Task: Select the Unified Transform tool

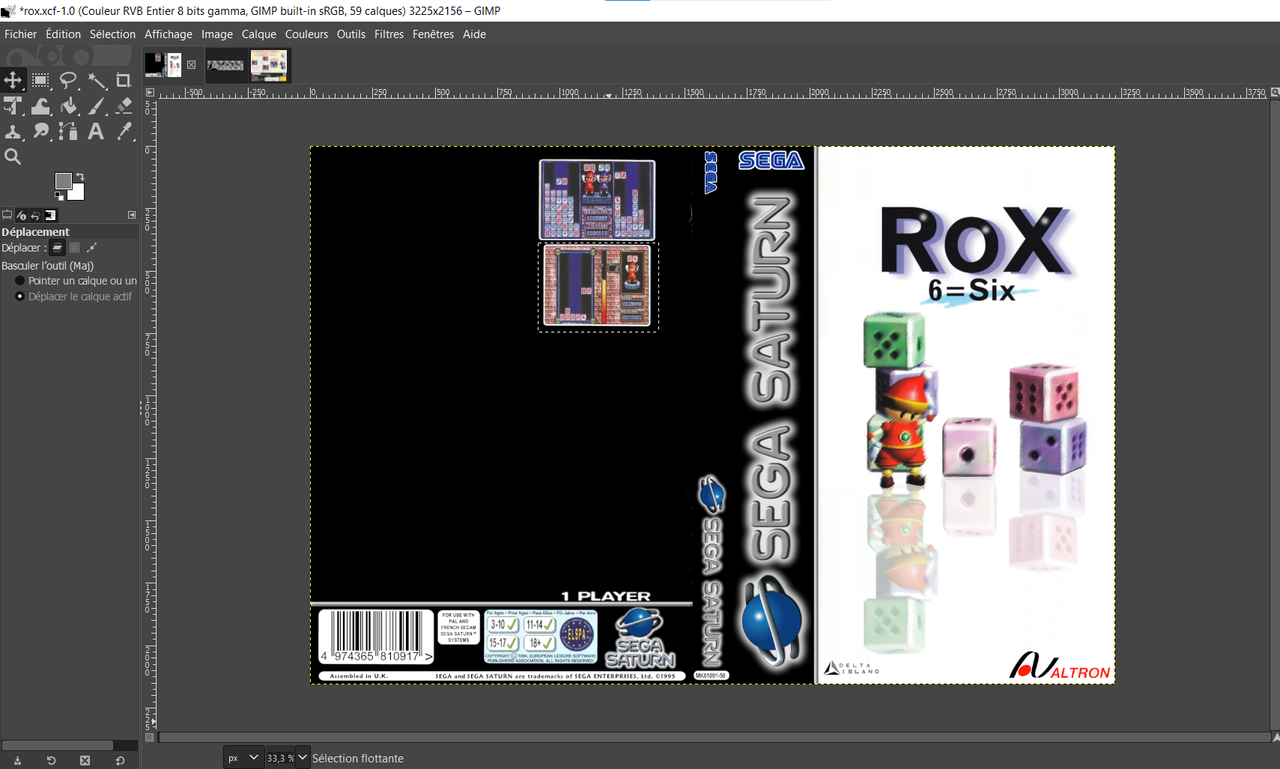Action: click(13, 106)
